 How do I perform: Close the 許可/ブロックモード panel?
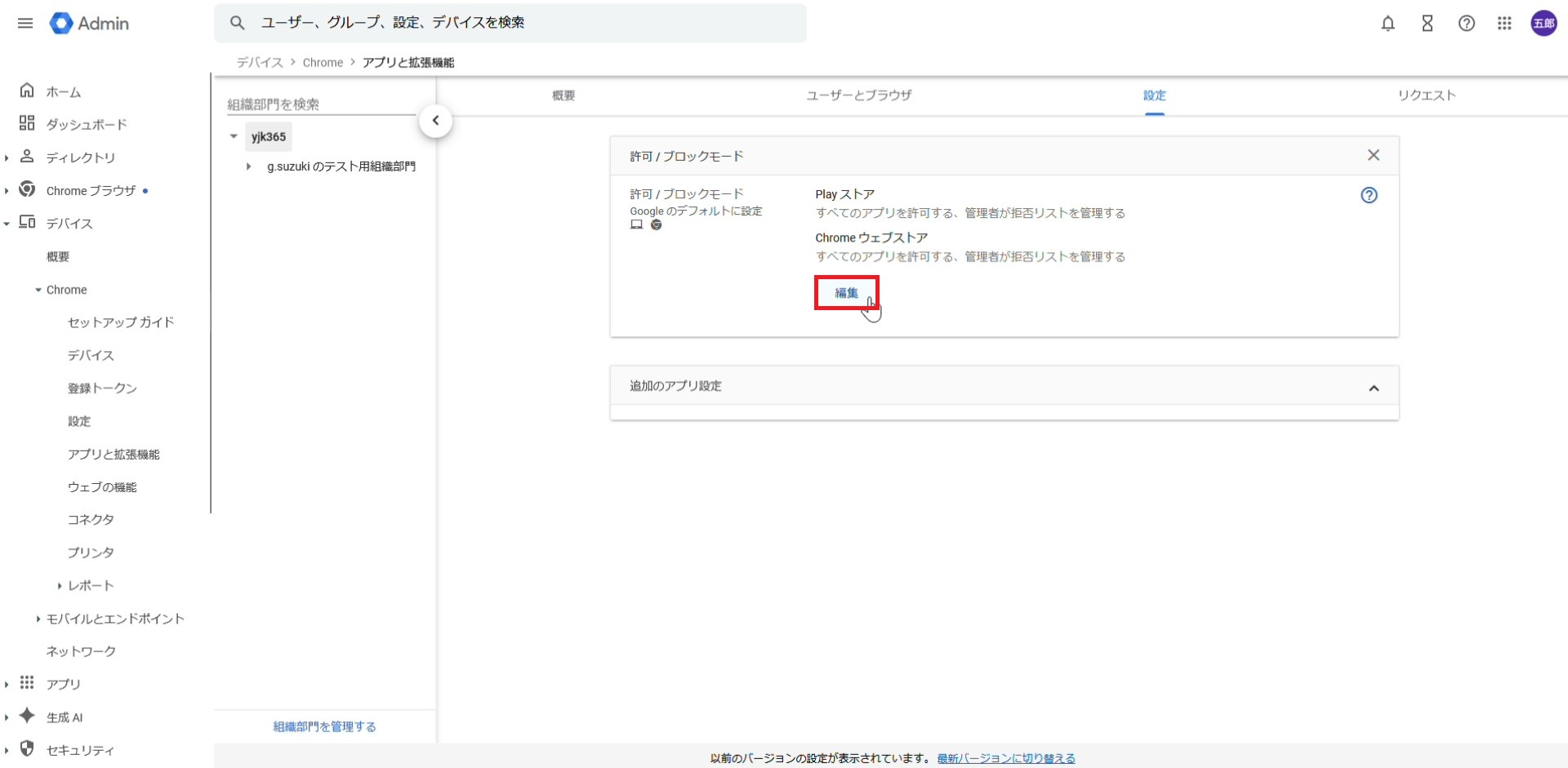(x=1373, y=155)
